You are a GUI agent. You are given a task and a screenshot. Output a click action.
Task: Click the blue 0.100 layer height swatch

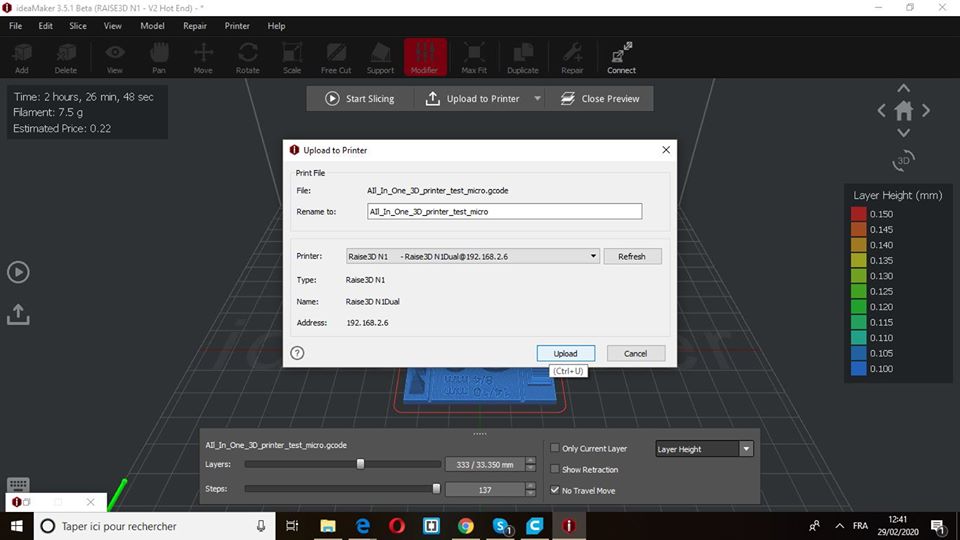pos(859,369)
